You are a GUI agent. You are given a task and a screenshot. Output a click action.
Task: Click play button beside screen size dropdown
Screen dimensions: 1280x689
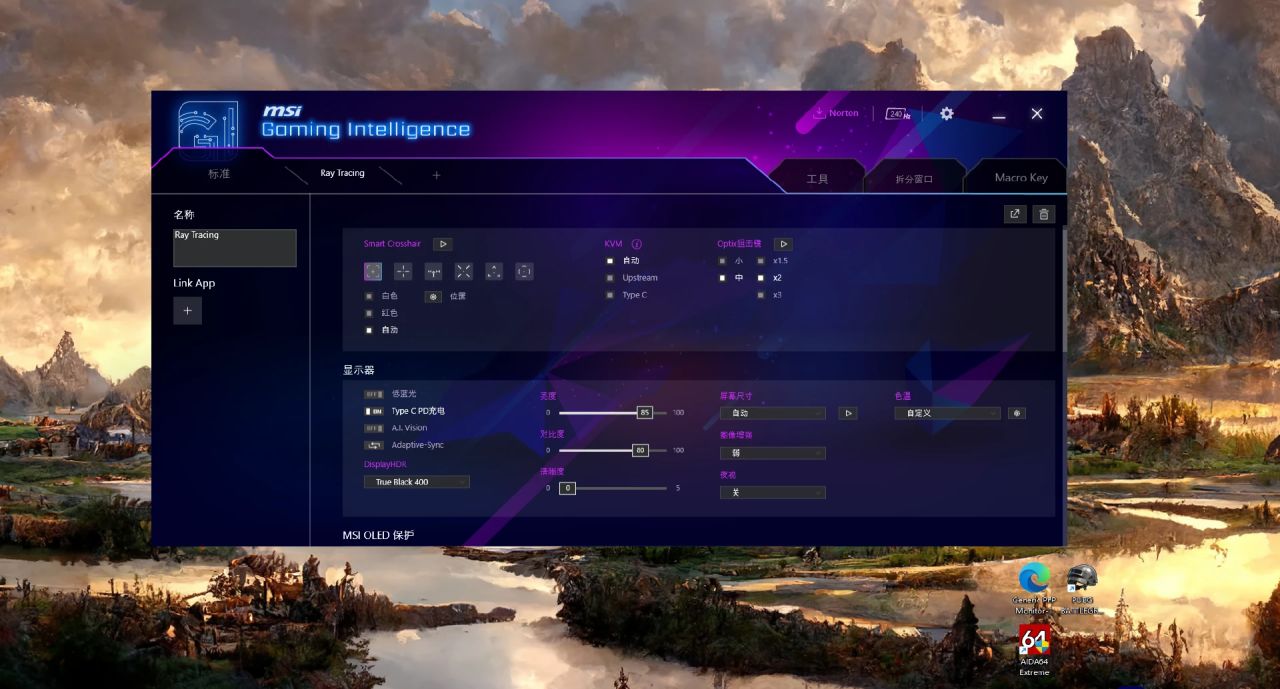point(848,413)
